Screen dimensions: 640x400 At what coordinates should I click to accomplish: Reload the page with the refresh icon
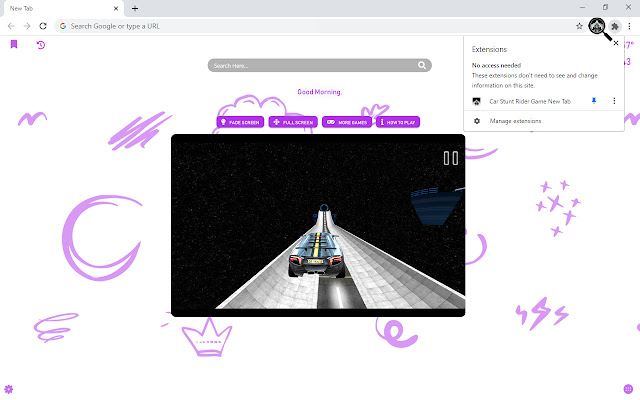[x=43, y=26]
